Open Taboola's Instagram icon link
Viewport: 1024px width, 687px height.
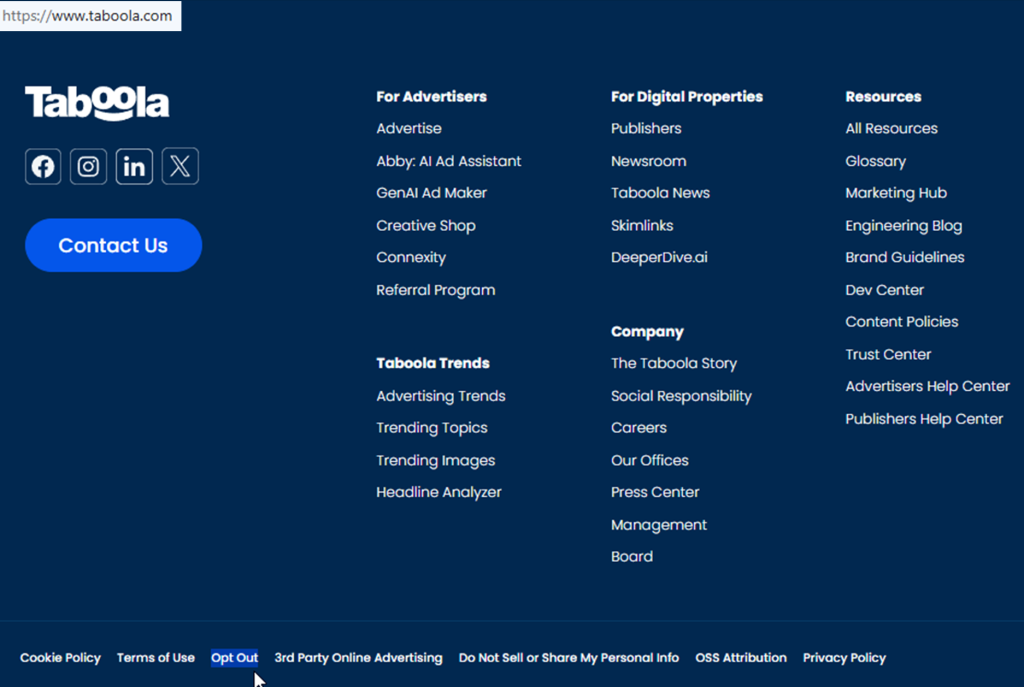[x=88, y=166]
